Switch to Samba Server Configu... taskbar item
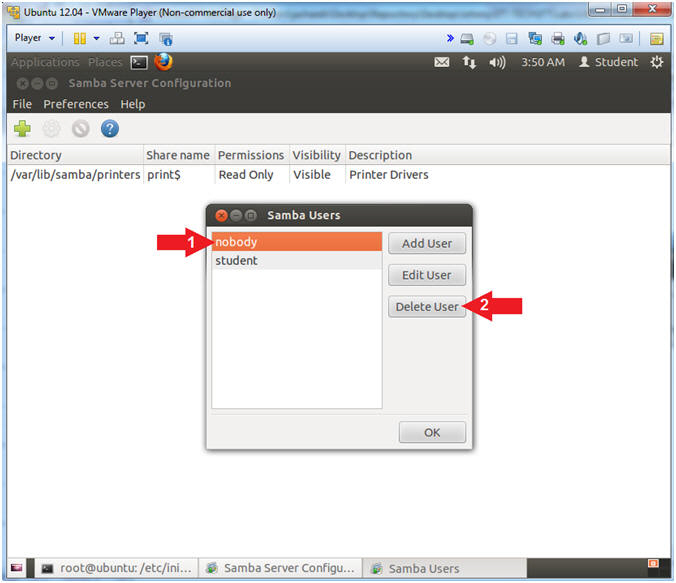This screenshot has width=676, height=583. tap(280, 568)
